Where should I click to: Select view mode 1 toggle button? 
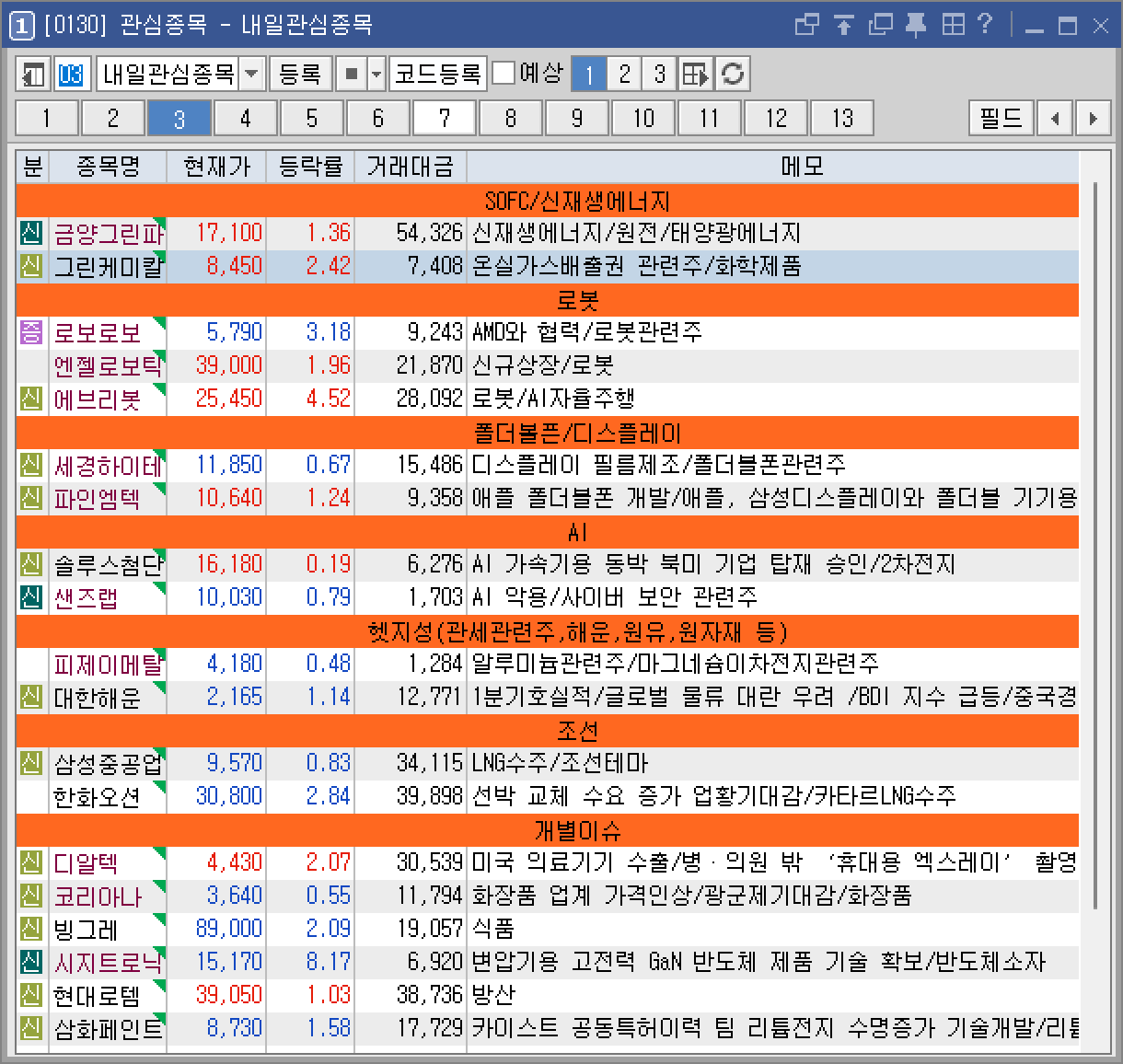(589, 74)
